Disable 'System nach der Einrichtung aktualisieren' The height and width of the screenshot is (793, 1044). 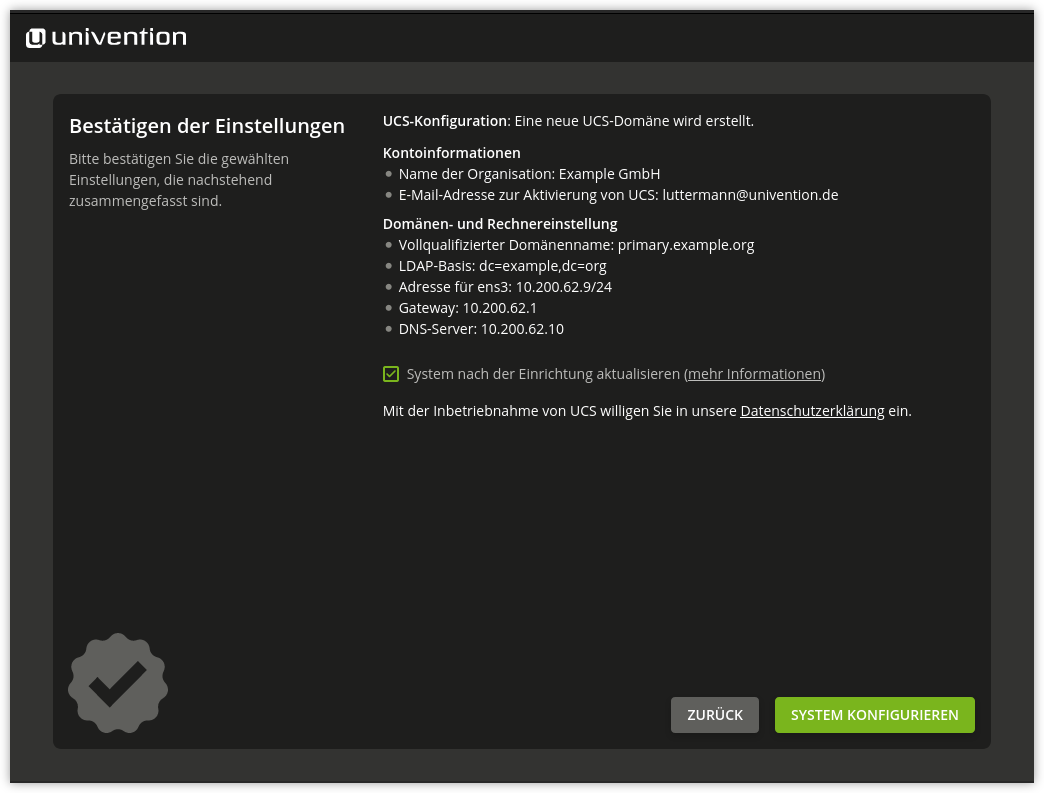point(390,373)
